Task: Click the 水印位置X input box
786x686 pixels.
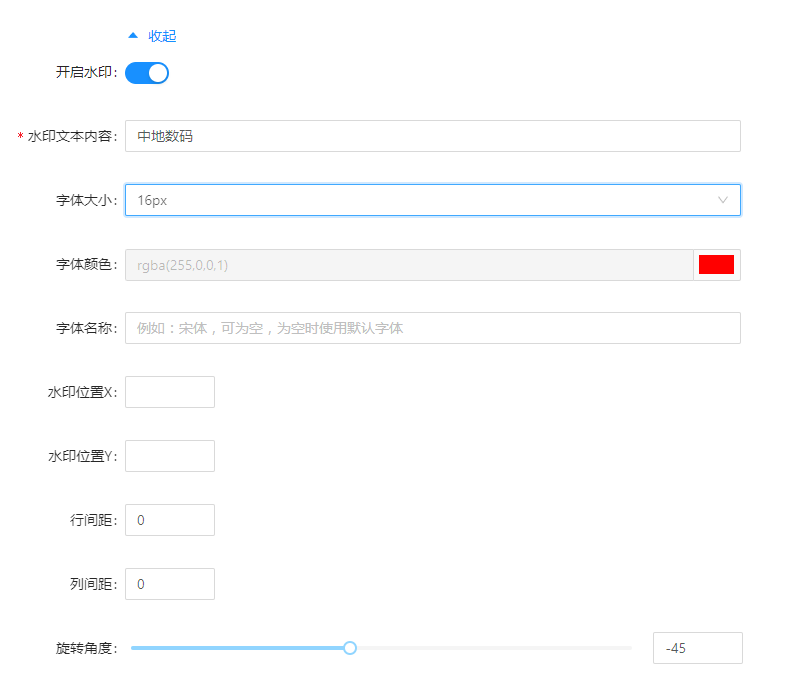Action: pos(170,392)
